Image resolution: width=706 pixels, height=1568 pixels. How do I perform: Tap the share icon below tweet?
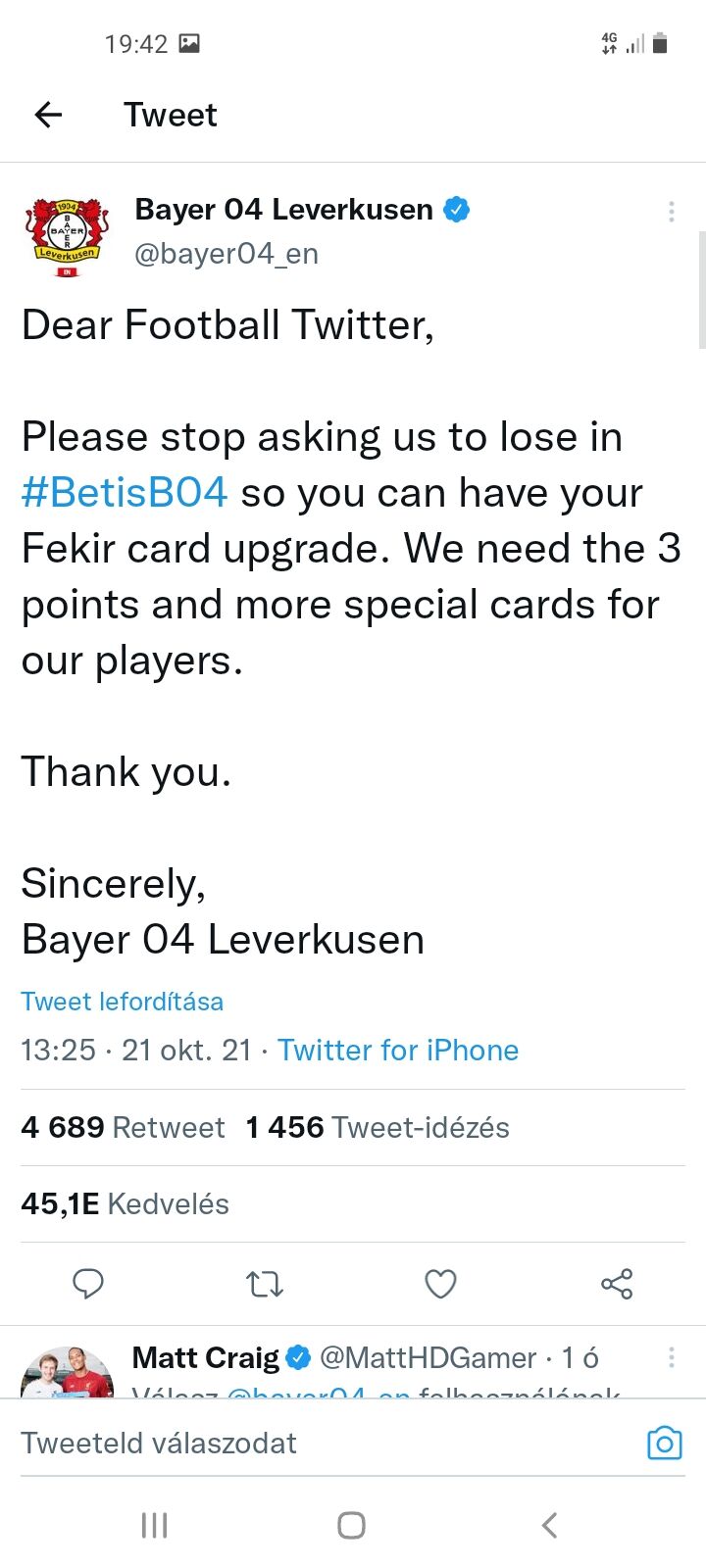pos(617,1283)
